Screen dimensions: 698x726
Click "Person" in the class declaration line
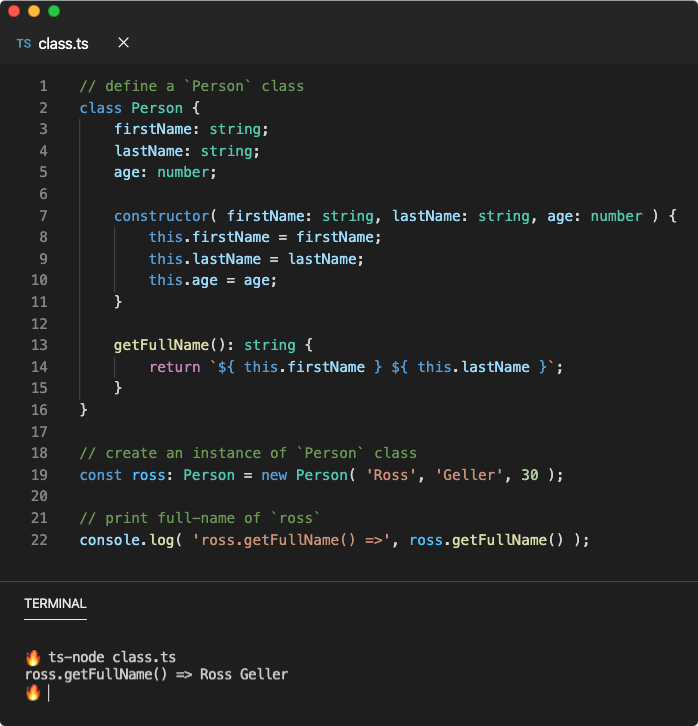[157, 108]
